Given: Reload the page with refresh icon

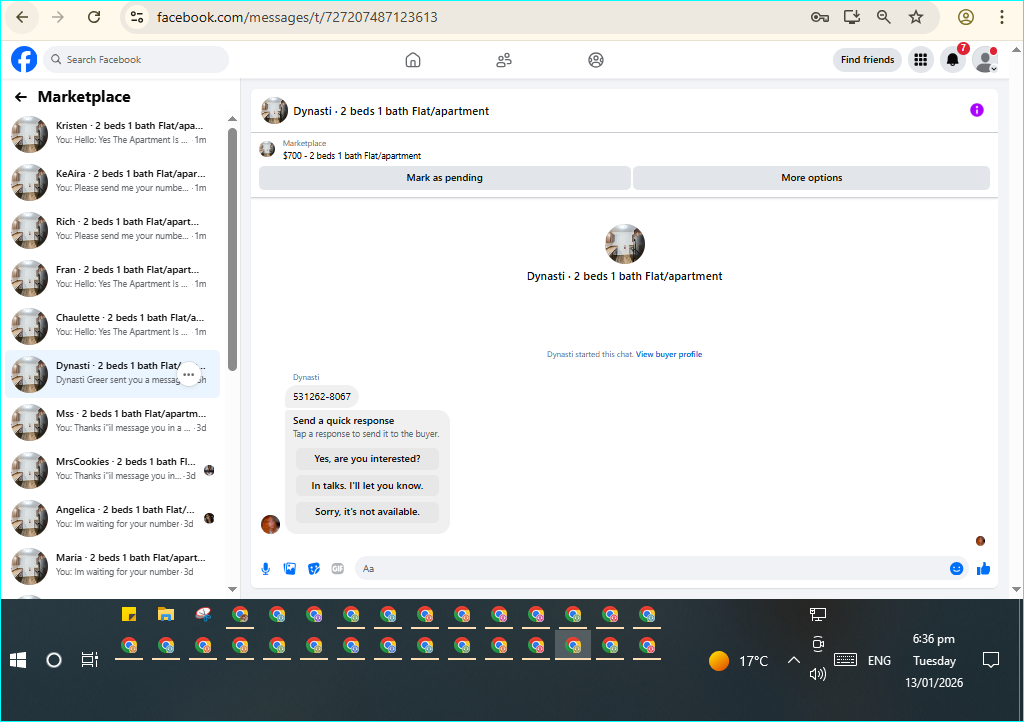Looking at the screenshot, I should coord(94,18).
